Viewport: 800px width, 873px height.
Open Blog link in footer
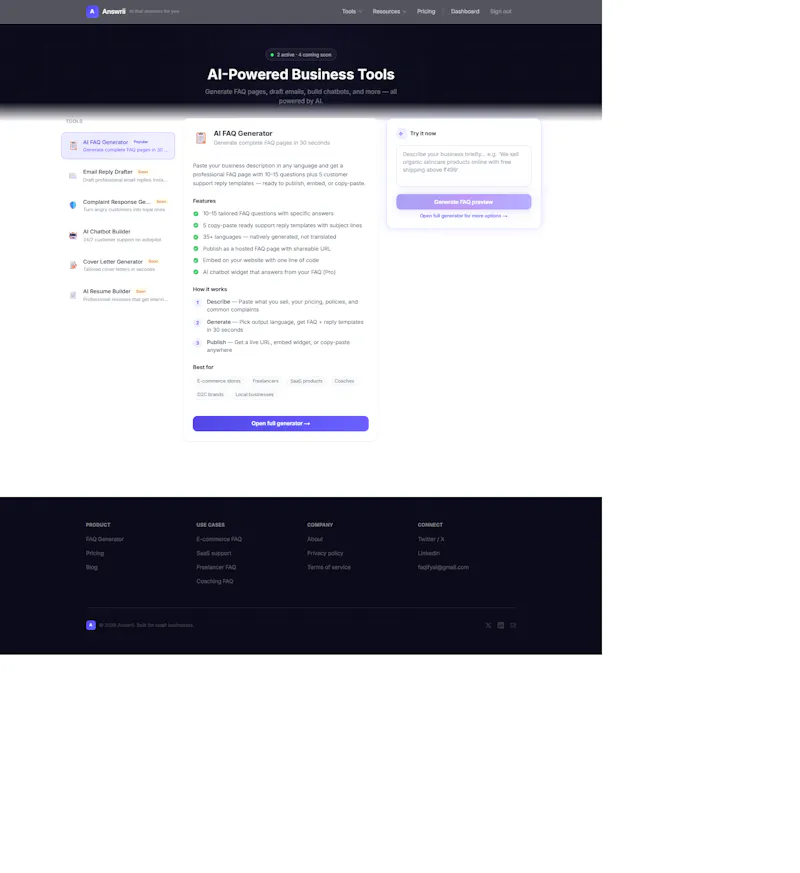point(91,567)
